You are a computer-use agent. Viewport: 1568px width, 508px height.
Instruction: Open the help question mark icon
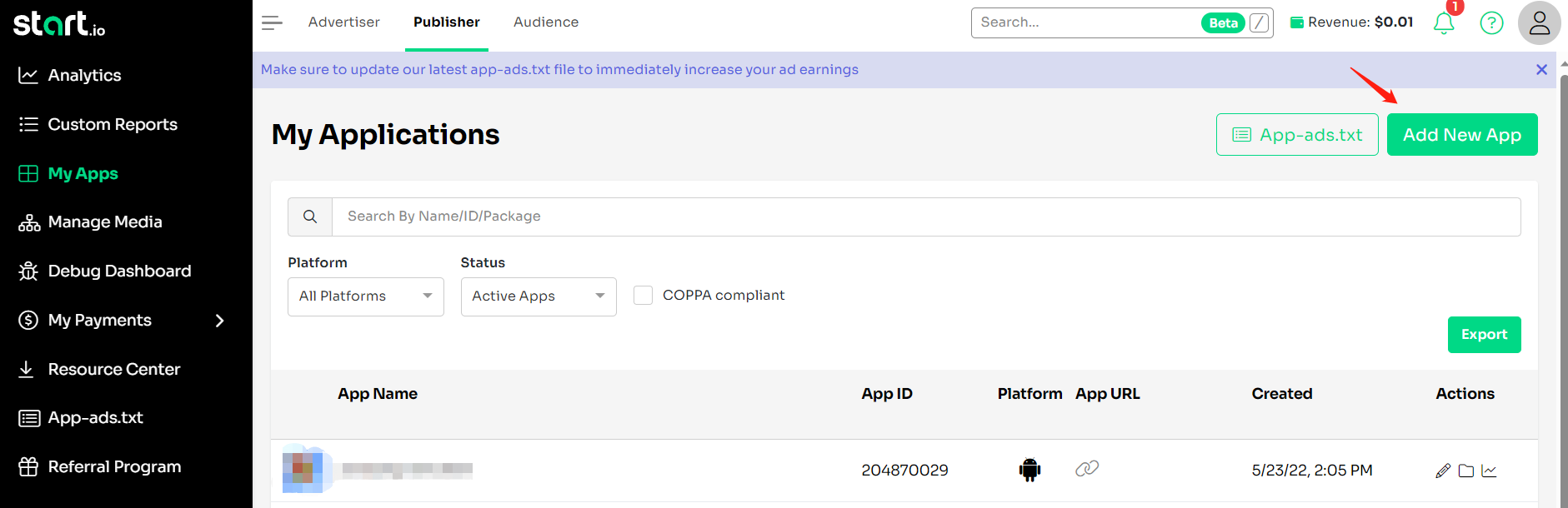[1491, 23]
